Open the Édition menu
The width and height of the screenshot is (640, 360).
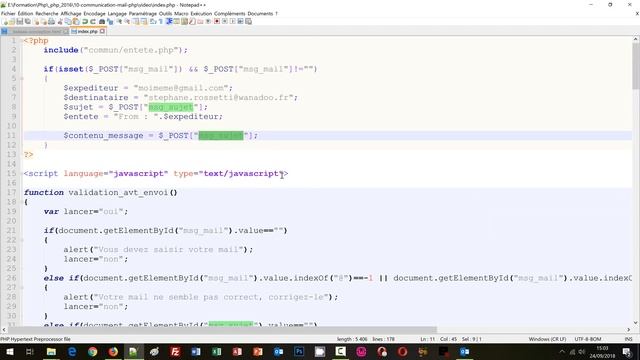click(x=25, y=13)
